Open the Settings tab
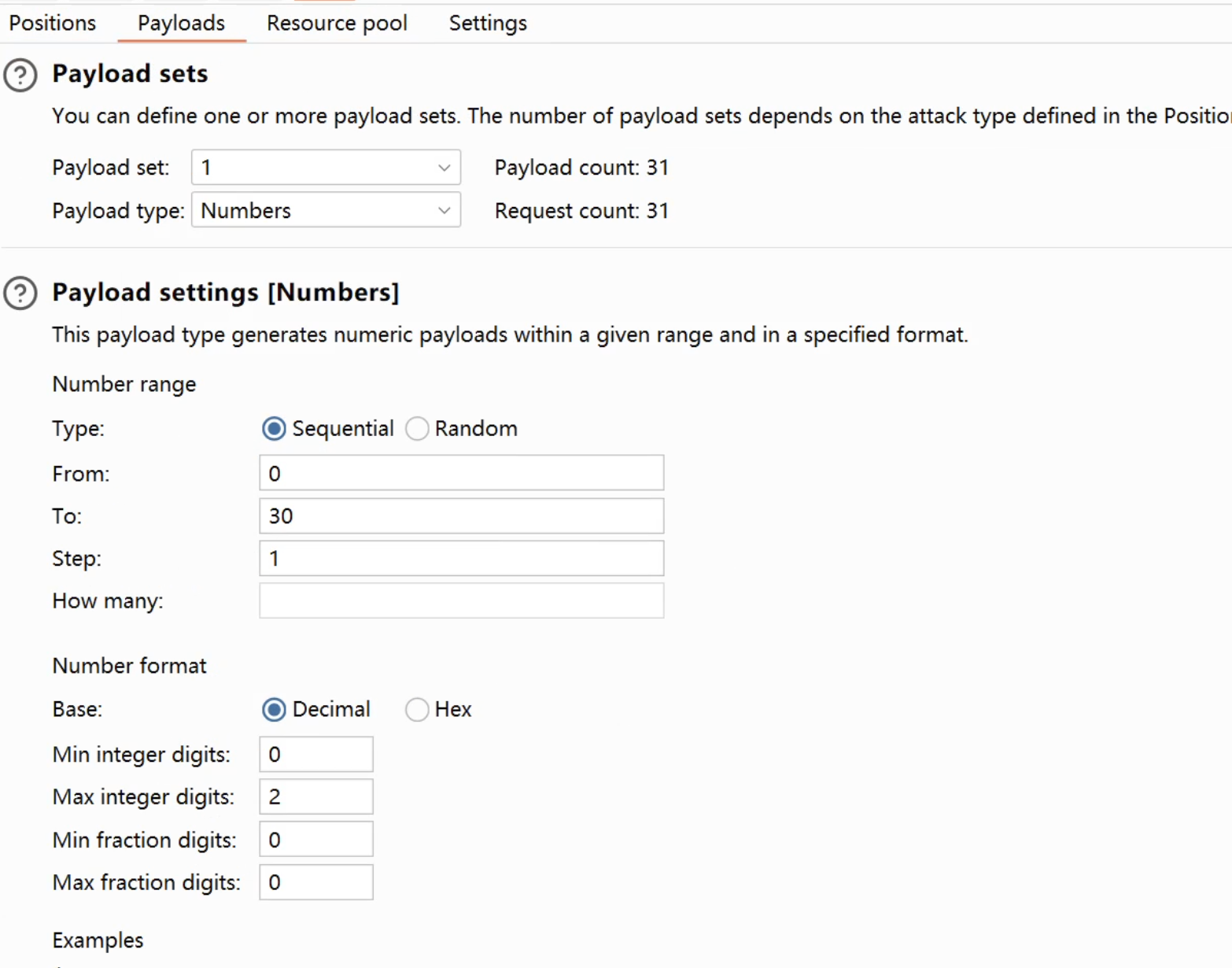The width and height of the screenshot is (1232, 968). (x=488, y=24)
